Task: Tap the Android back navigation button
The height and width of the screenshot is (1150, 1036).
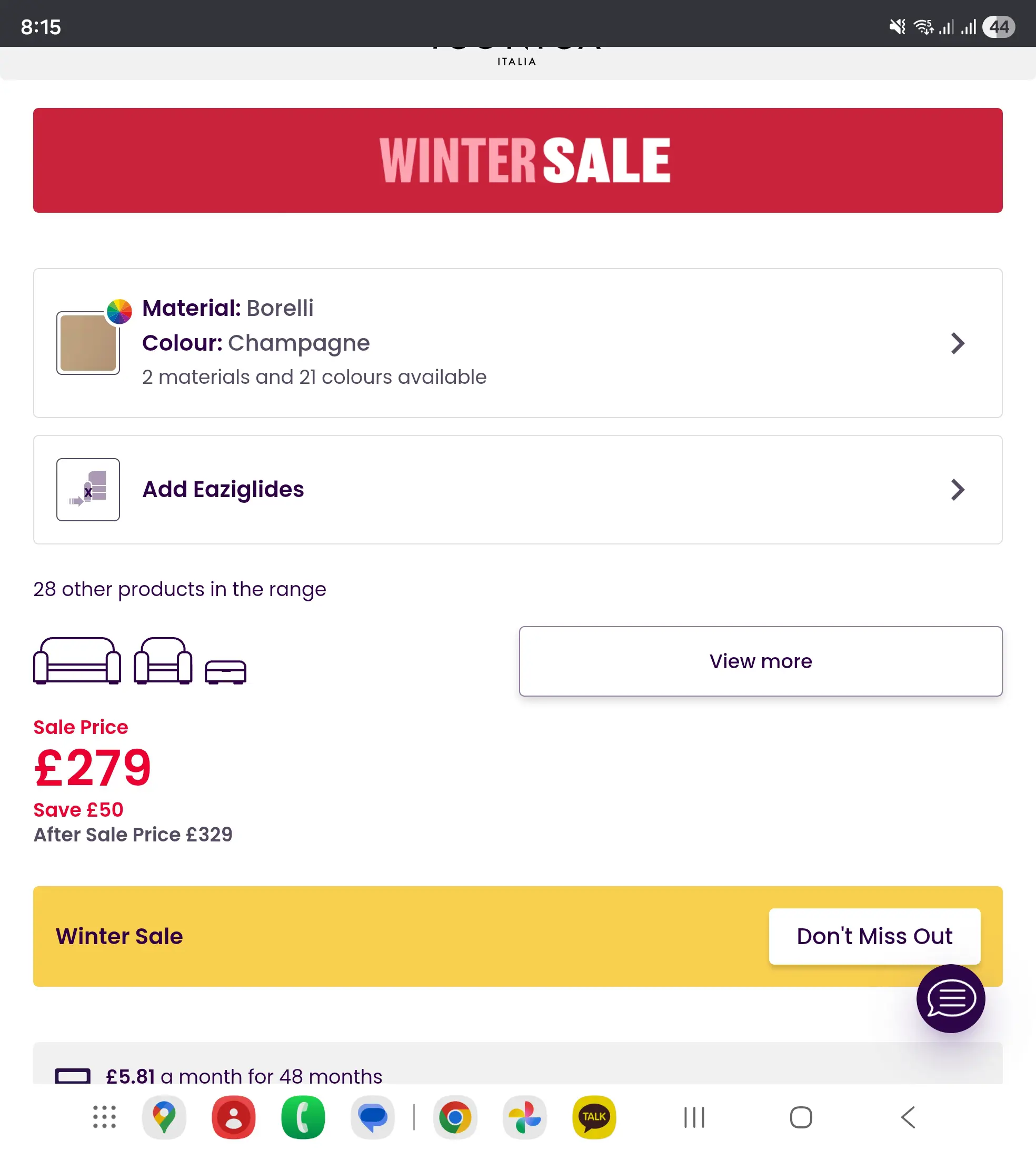Action: point(908,1117)
